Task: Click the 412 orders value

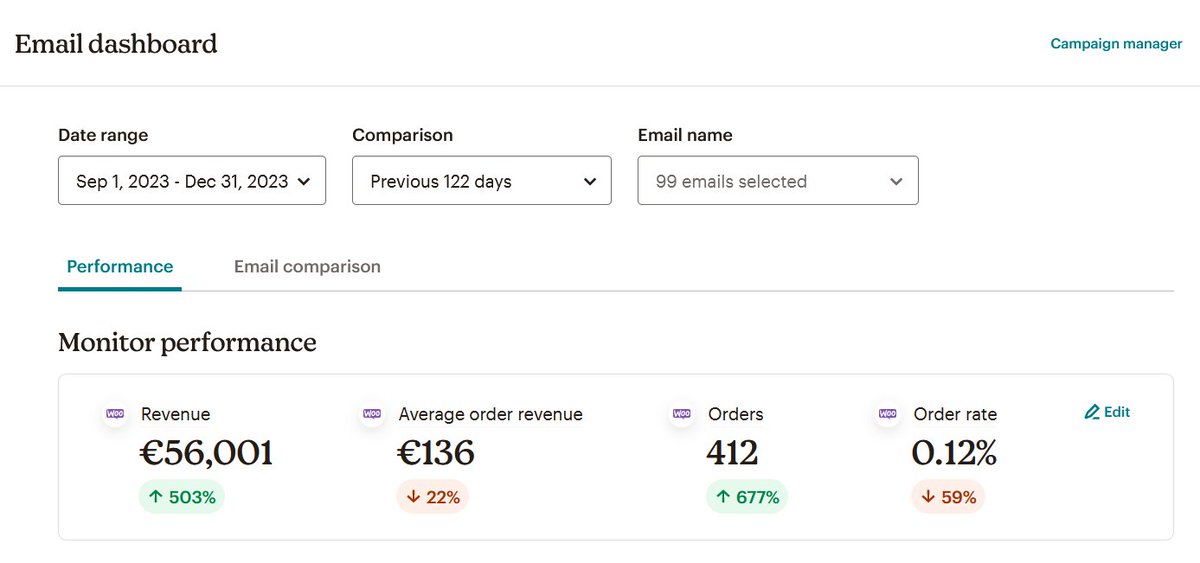Action: click(x=732, y=453)
